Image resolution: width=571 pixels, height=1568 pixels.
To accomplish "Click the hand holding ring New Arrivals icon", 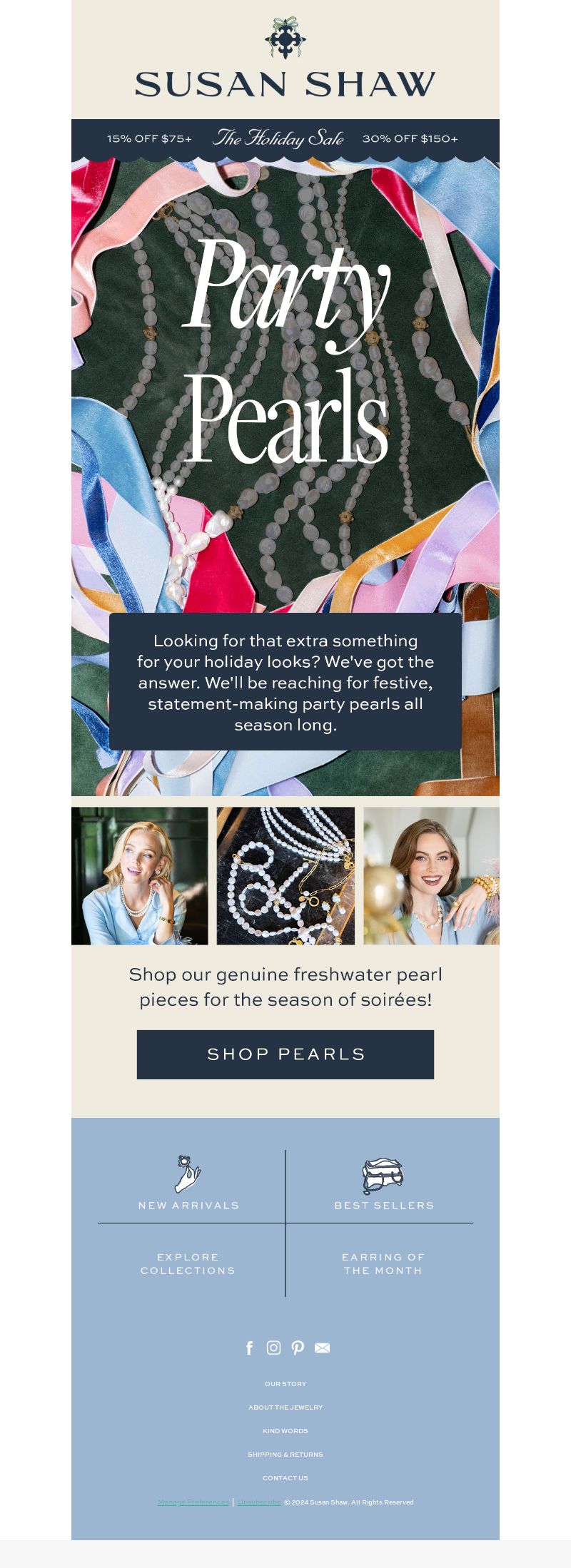I will pyautogui.click(x=188, y=1174).
